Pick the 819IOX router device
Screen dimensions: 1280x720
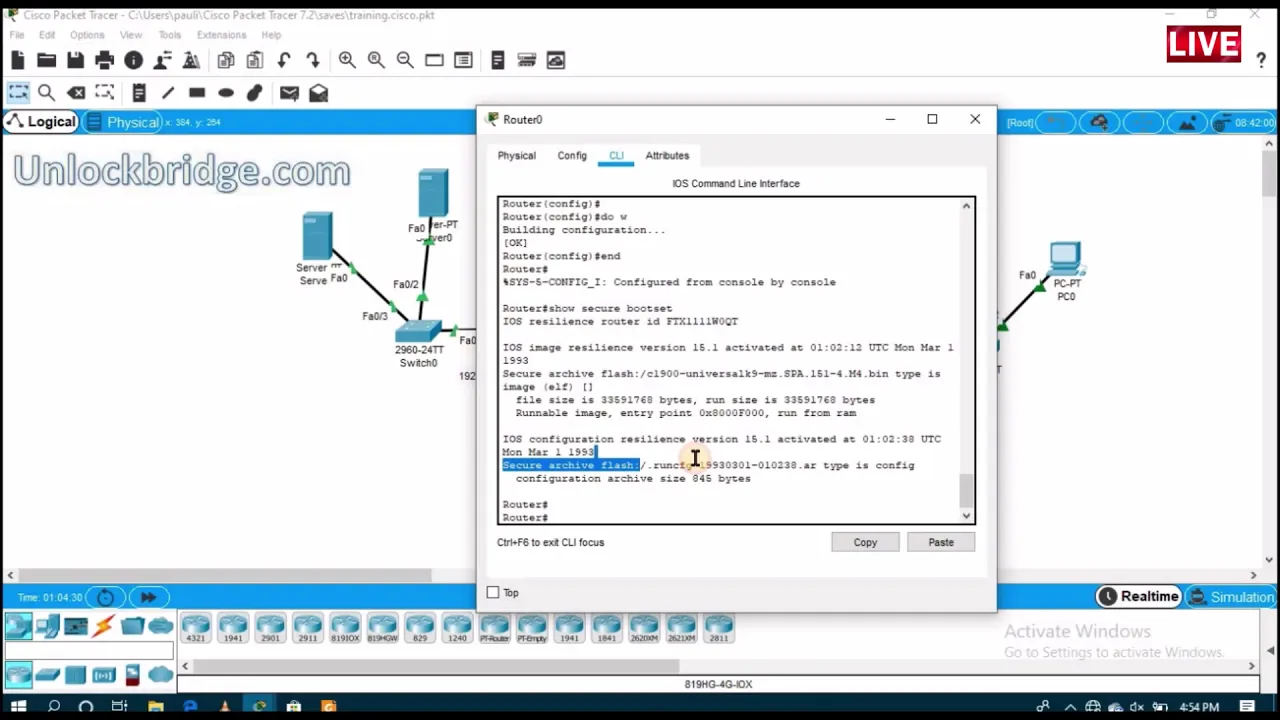point(345,628)
